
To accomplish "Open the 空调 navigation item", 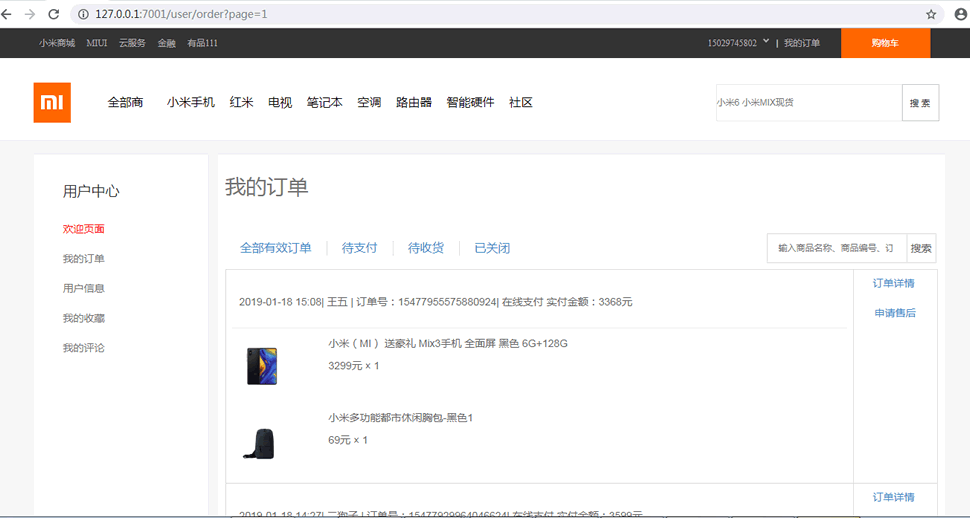I will pos(369,103).
